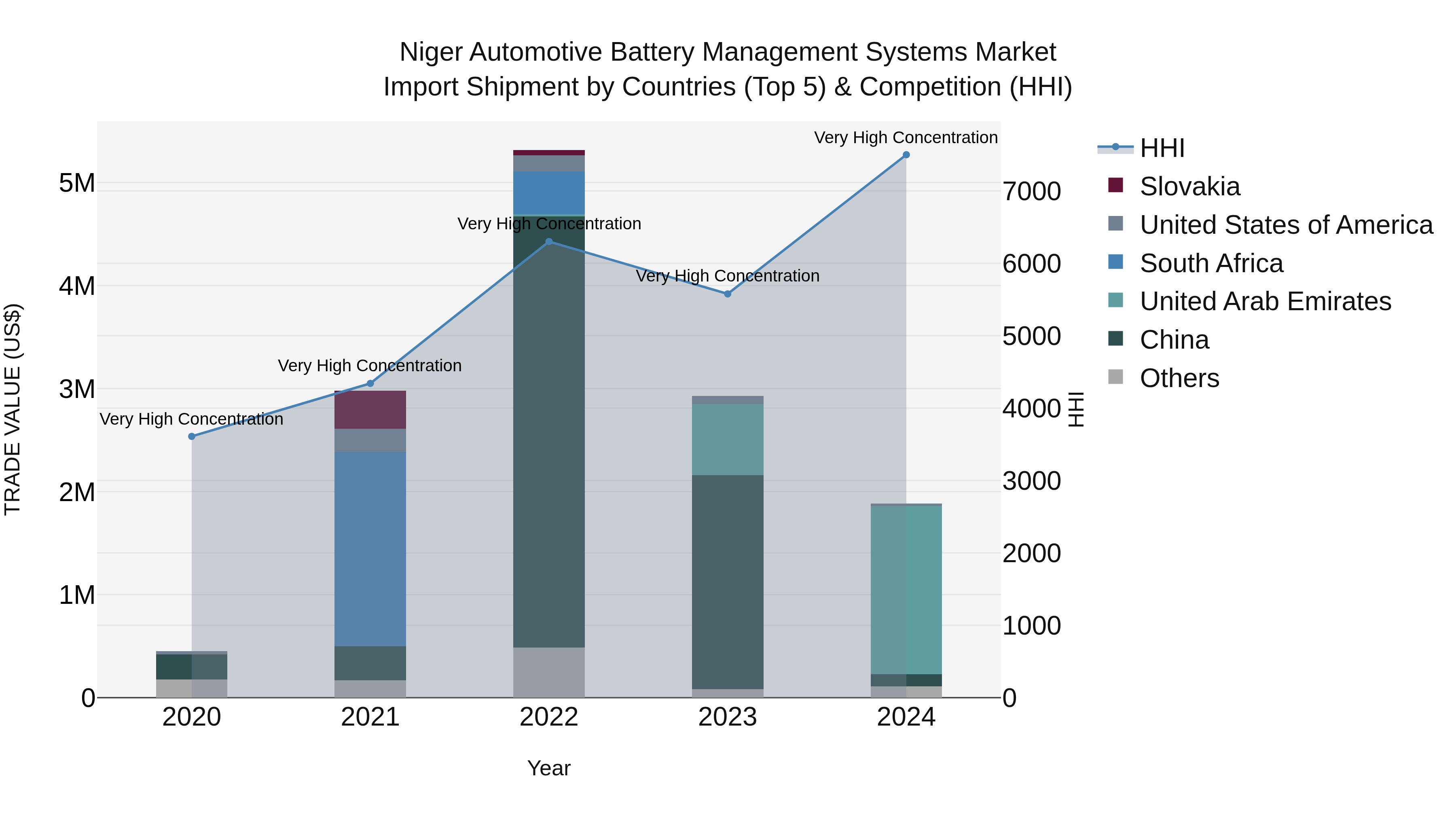Viewport: 1456px width, 819px height.
Task: Click the China segment in 2023 bar
Action: [728, 582]
